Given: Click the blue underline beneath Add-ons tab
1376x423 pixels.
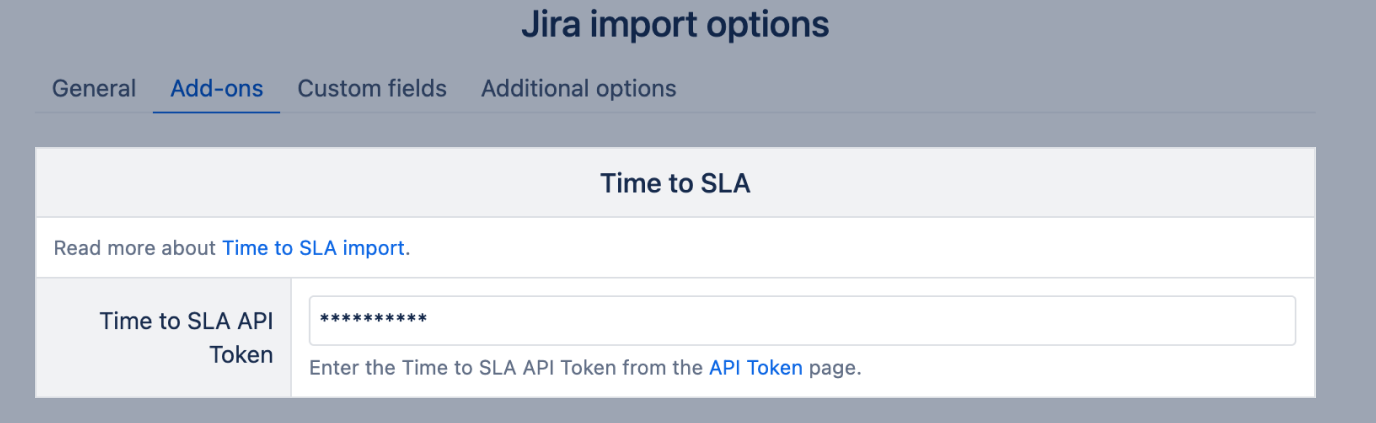Looking at the screenshot, I should [x=217, y=111].
